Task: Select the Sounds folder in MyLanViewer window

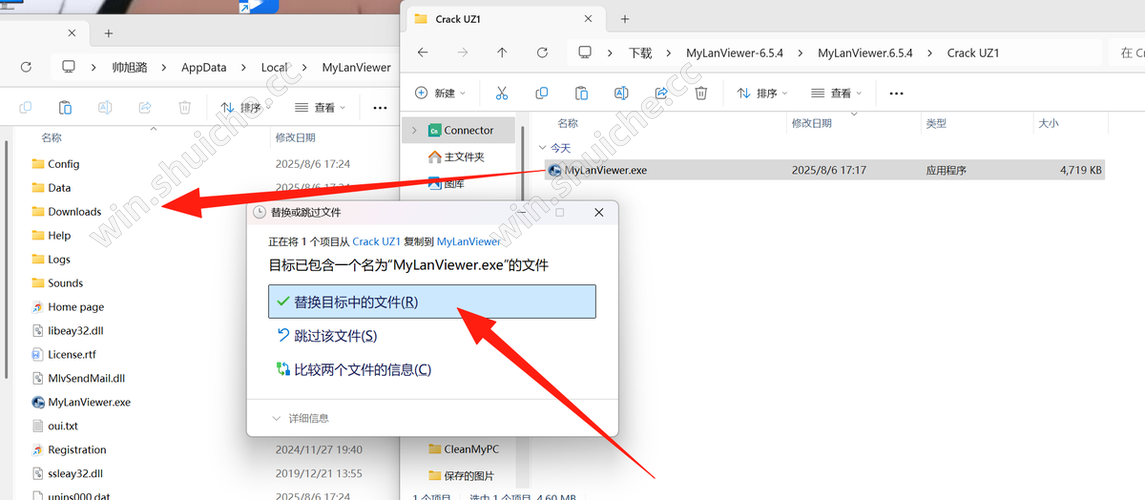Action: [x=58, y=282]
